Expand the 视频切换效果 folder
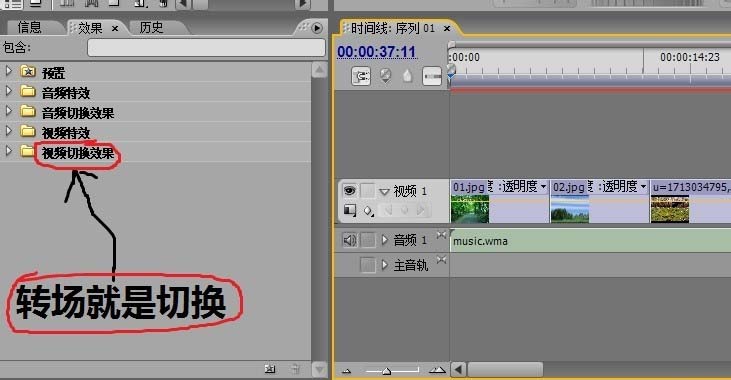This screenshot has width=731, height=380. (8, 151)
